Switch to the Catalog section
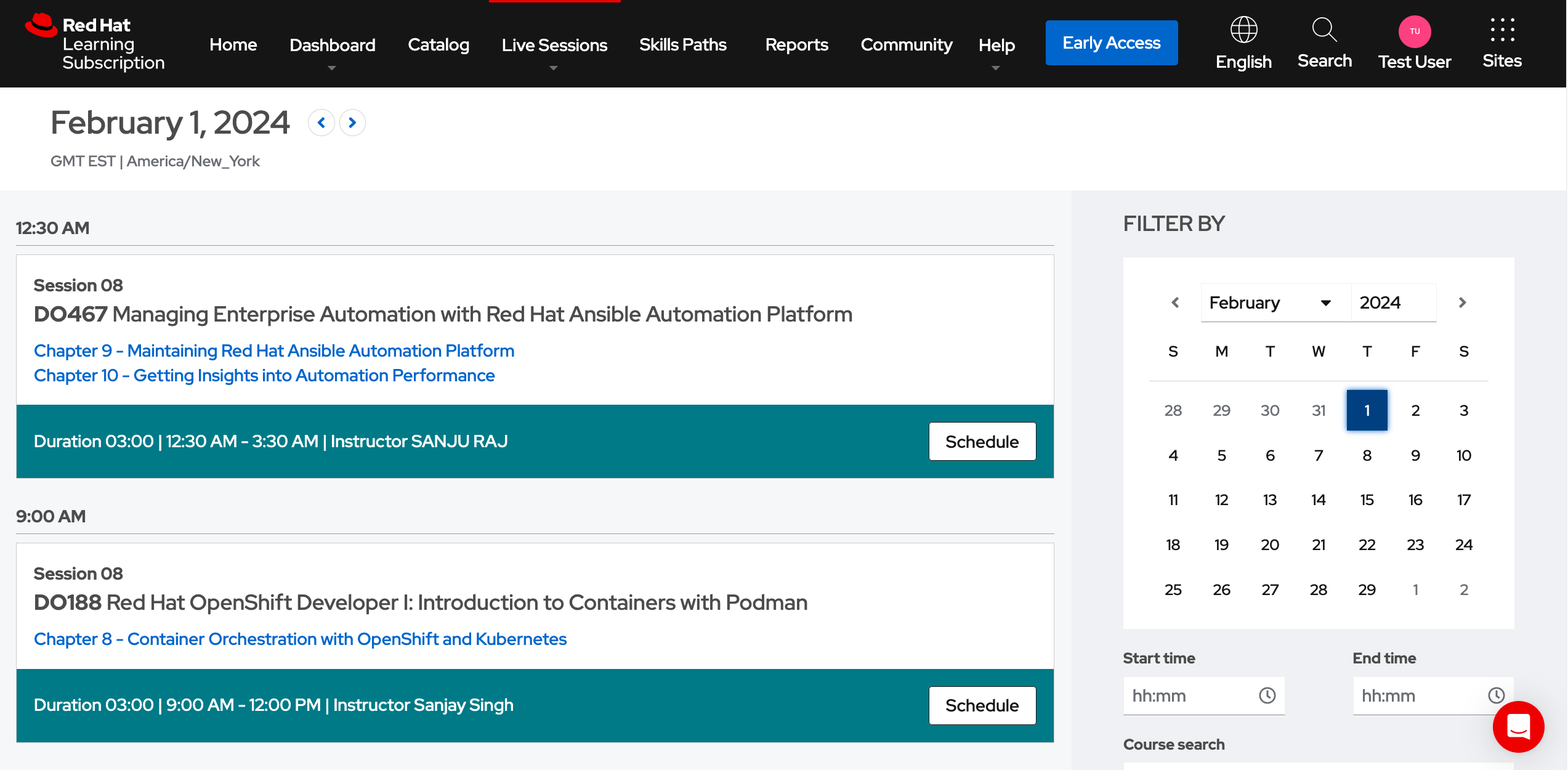1568x770 pixels. point(438,44)
